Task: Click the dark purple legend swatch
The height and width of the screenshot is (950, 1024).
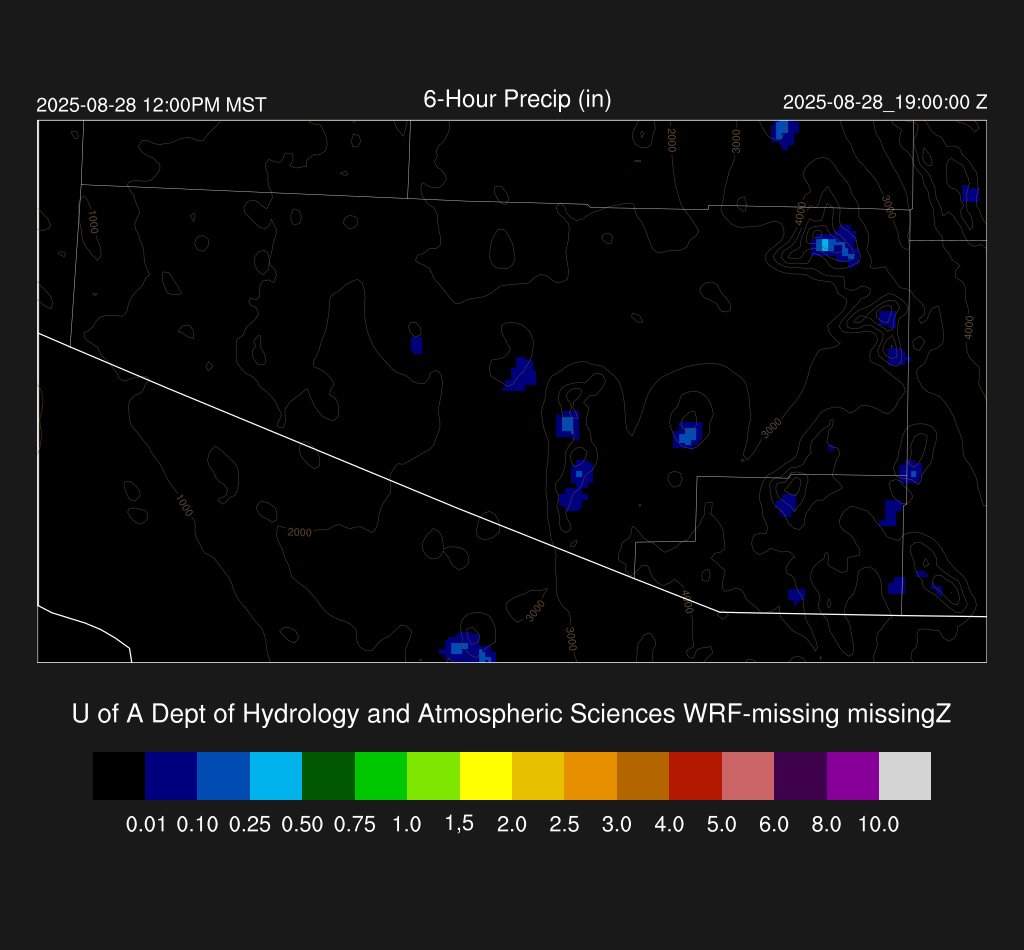Action: tap(800, 776)
